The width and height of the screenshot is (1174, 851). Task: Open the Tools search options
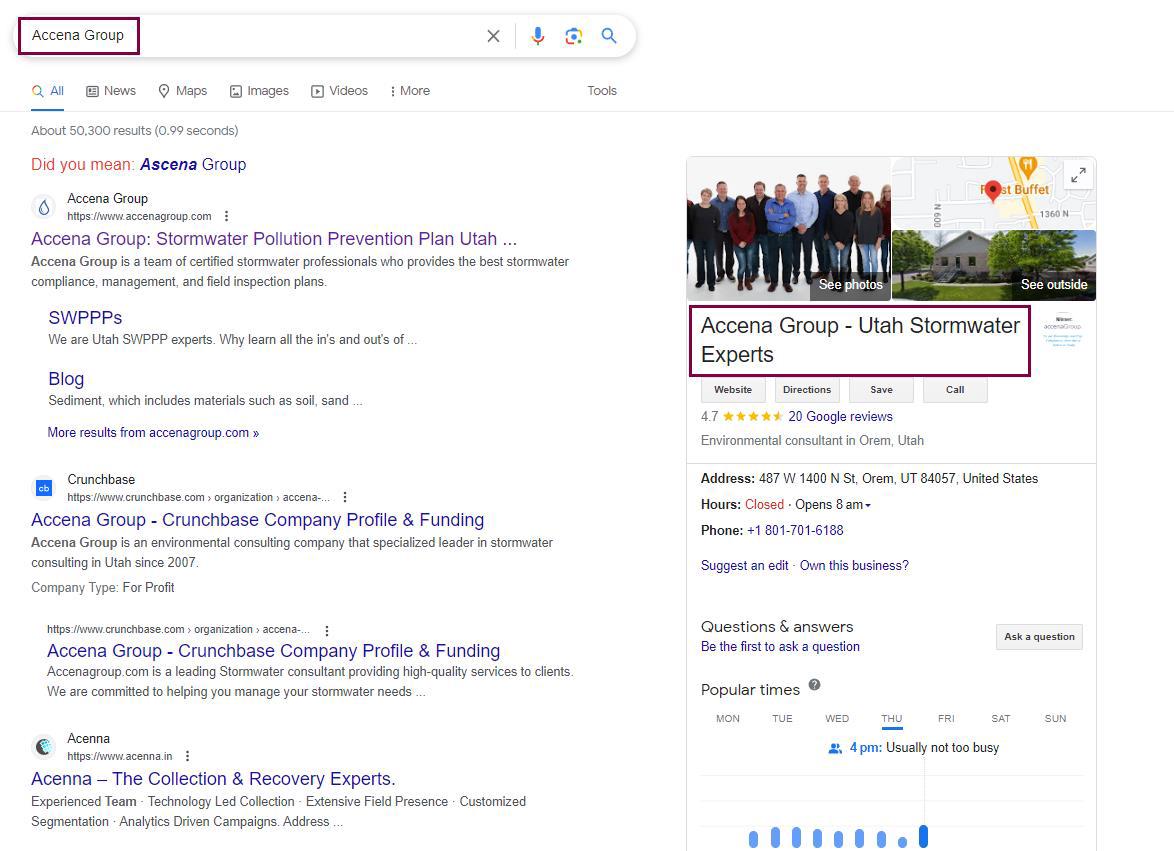coord(601,91)
